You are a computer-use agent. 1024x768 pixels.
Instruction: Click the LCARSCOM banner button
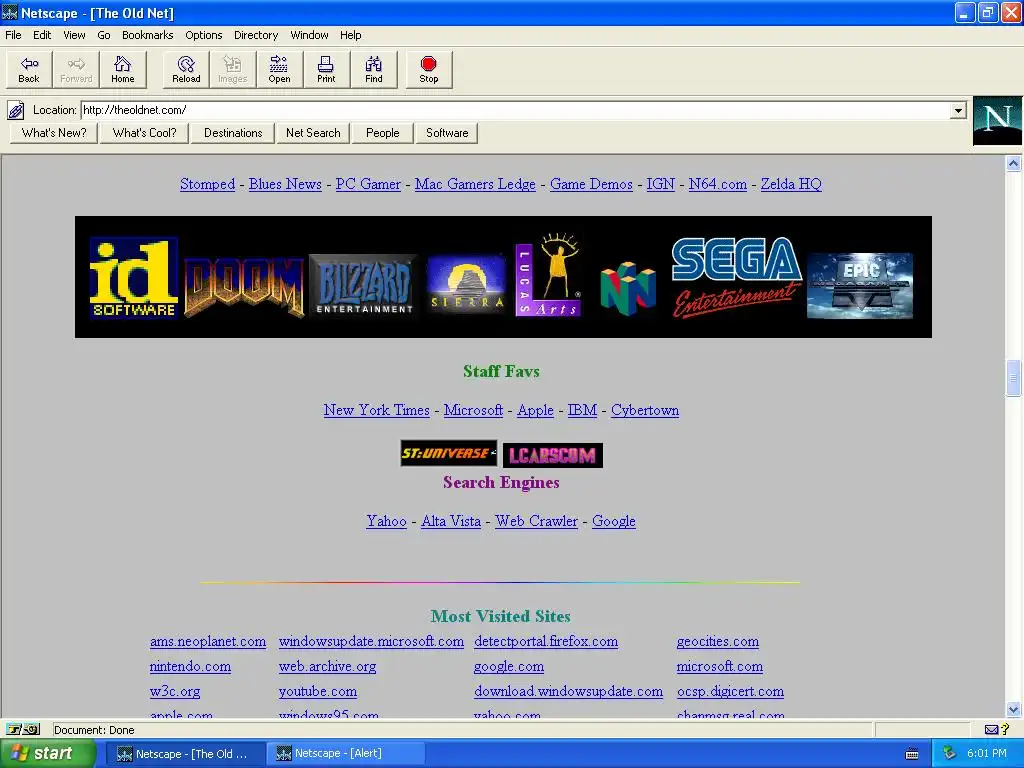[x=552, y=455]
